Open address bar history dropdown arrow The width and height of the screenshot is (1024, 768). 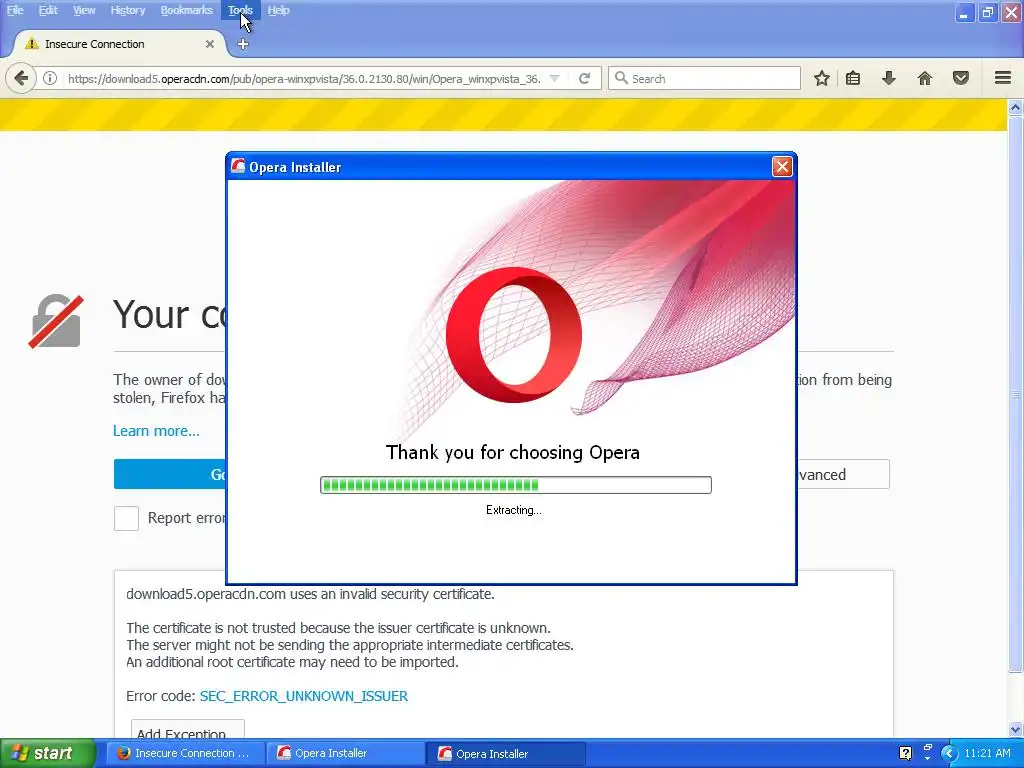click(x=554, y=78)
